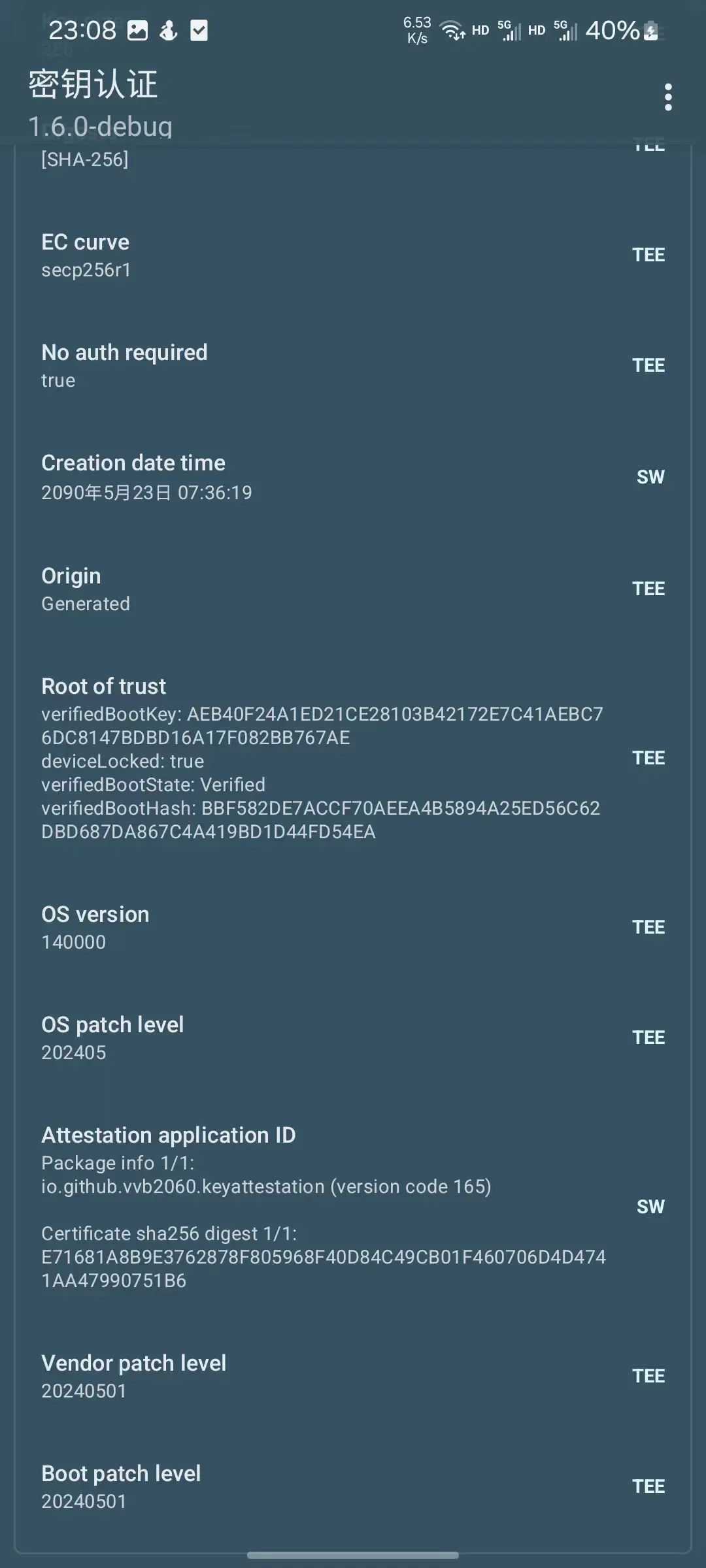Tap the TEE badge beside EC curve

tap(648, 255)
